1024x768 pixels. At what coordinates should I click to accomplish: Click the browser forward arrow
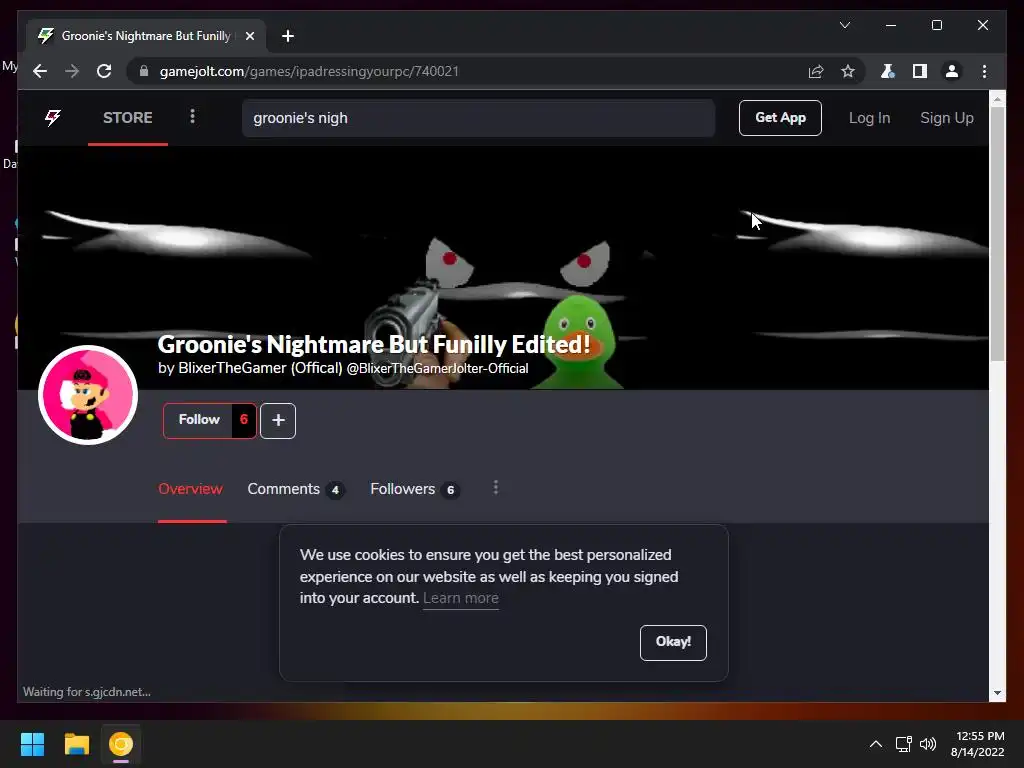[72, 71]
